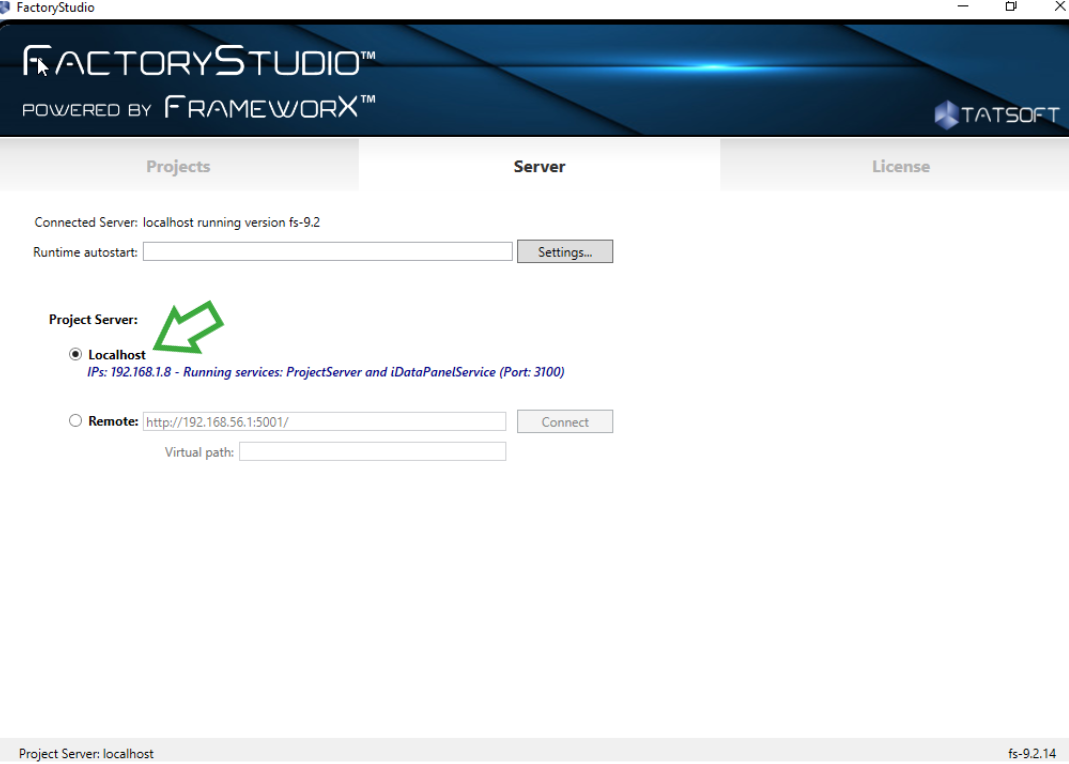The width and height of the screenshot is (1069, 764).
Task: Open the License tab
Action: [x=901, y=166]
